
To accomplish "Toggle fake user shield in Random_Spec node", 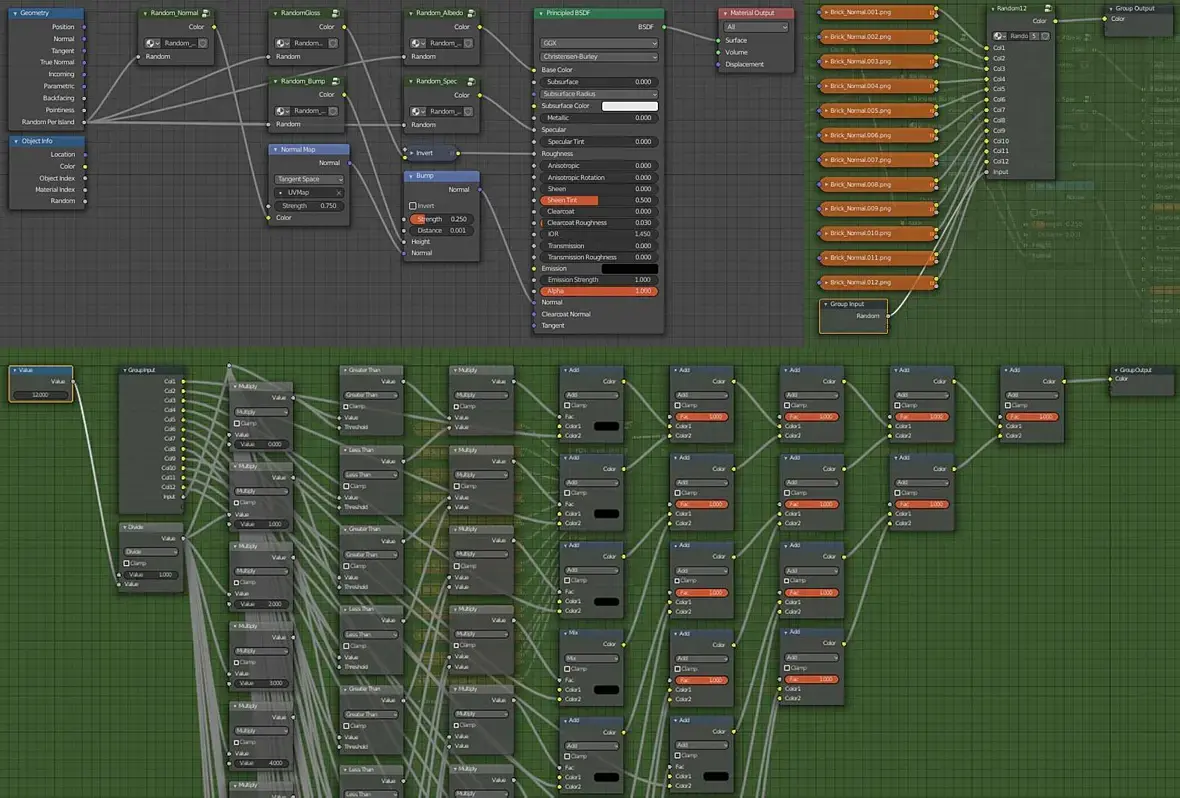I will [x=468, y=111].
